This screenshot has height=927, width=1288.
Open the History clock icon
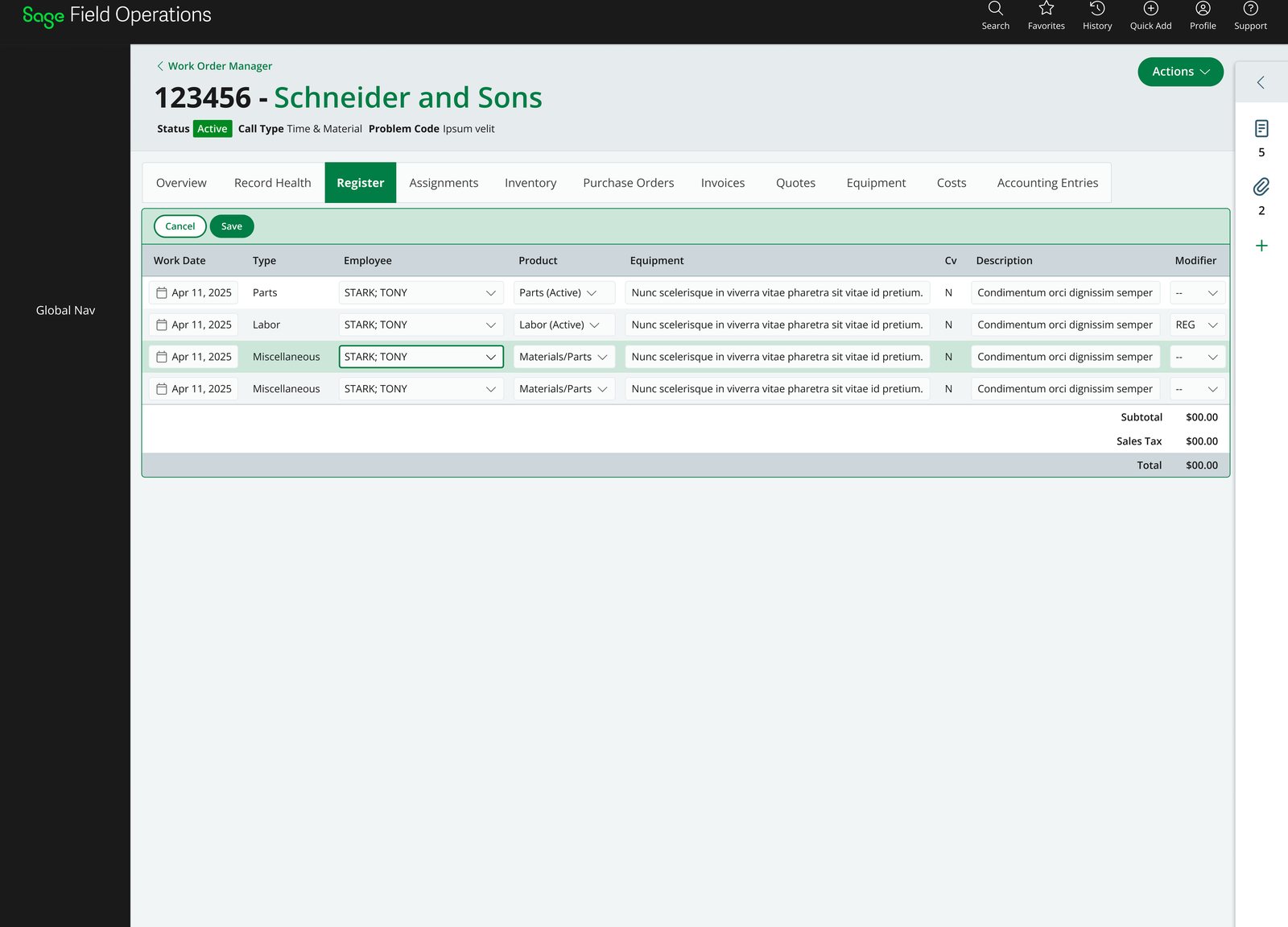pyautogui.click(x=1097, y=9)
